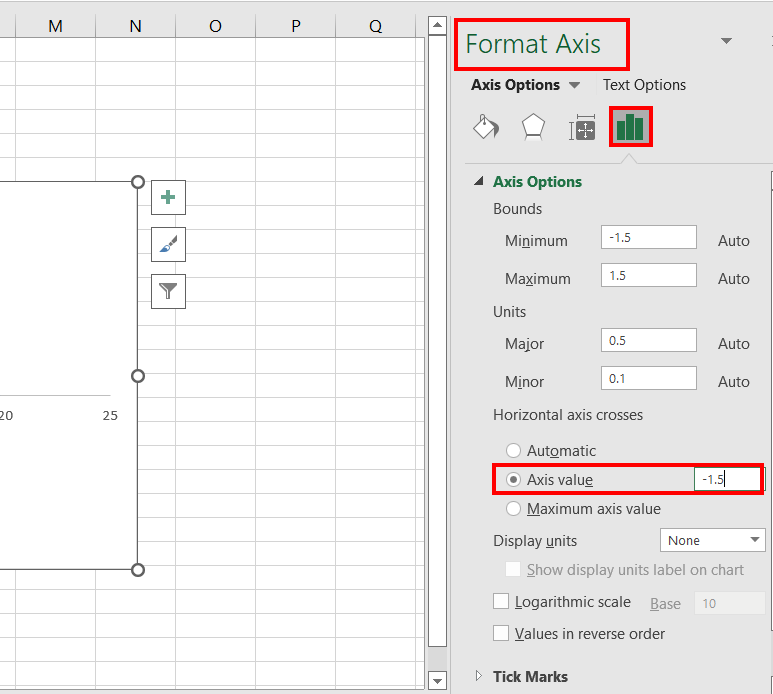Select Automatic radio button
The image size is (773, 694).
pos(513,451)
